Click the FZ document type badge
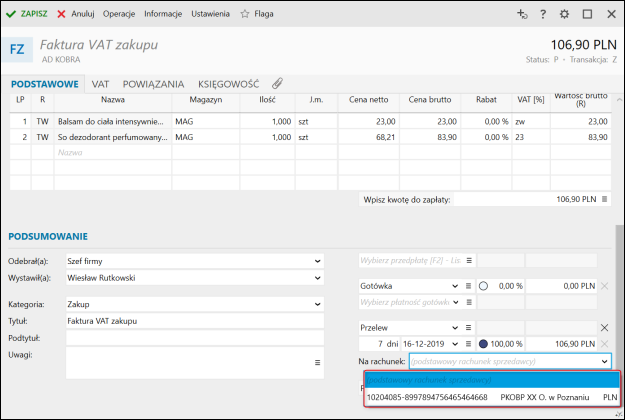Viewport: 625px width, 420px height. pyautogui.click(x=17, y=49)
